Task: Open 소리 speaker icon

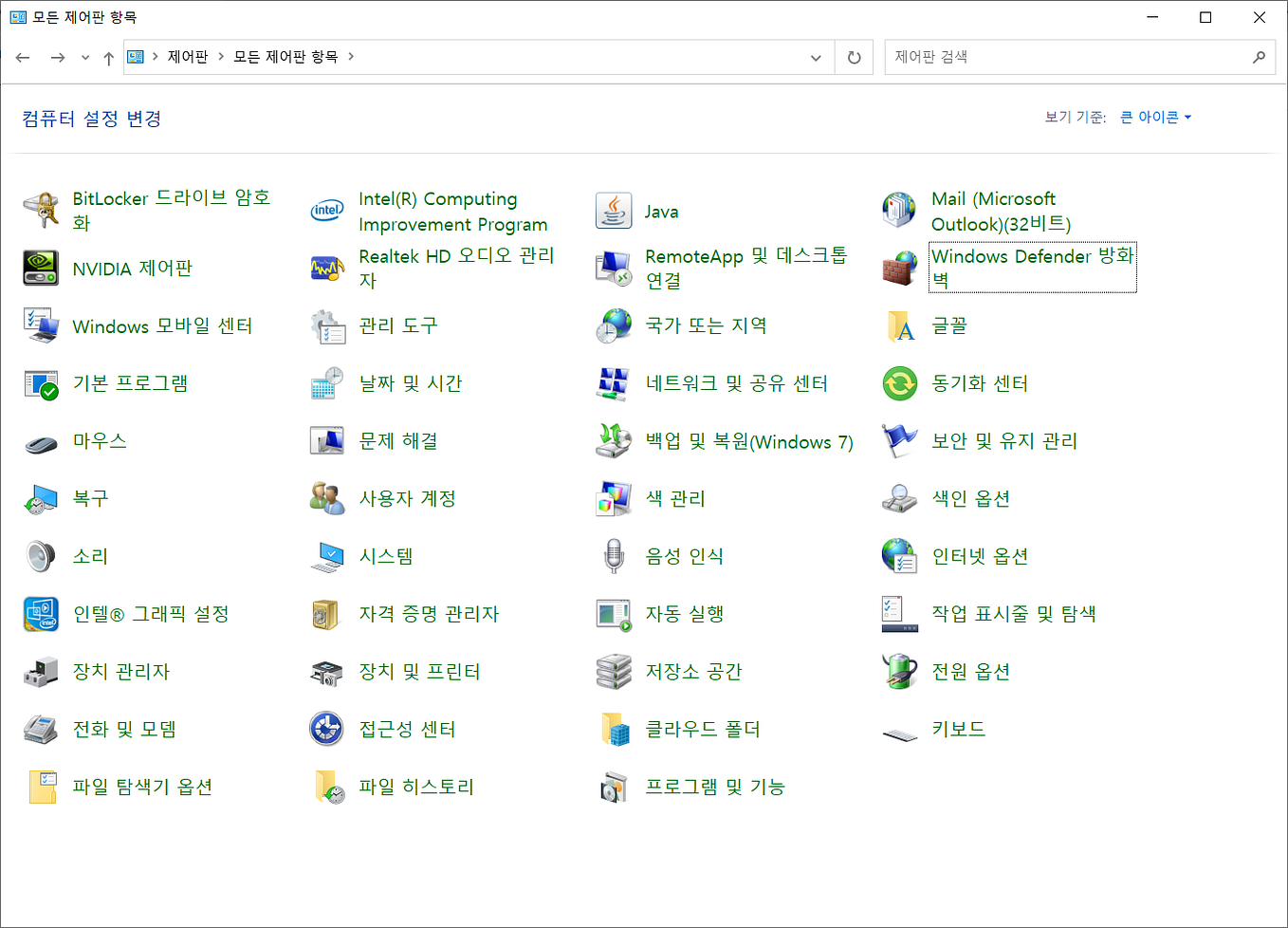Action: (x=41, y=556)
